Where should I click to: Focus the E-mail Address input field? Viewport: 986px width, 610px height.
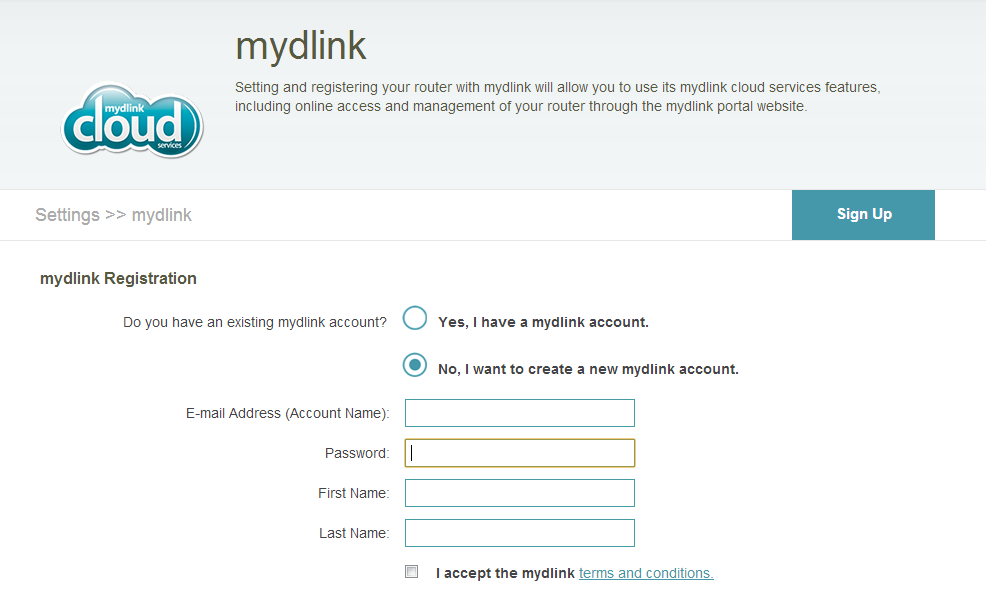tap(519, 413)
